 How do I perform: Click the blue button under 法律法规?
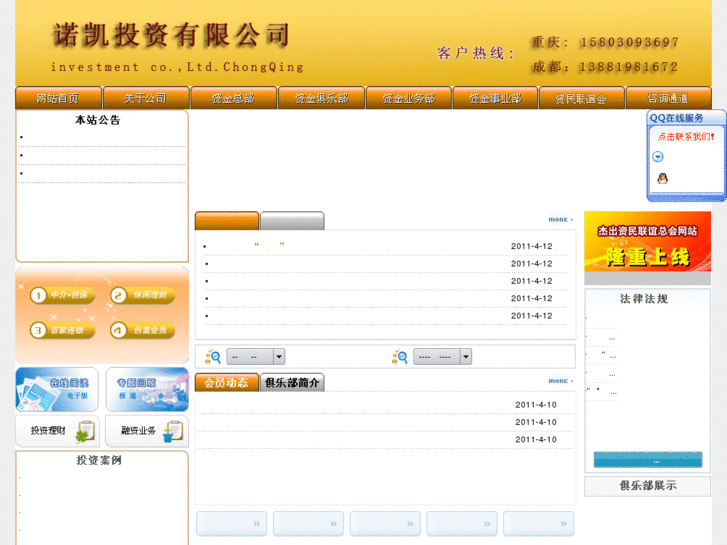648,460
